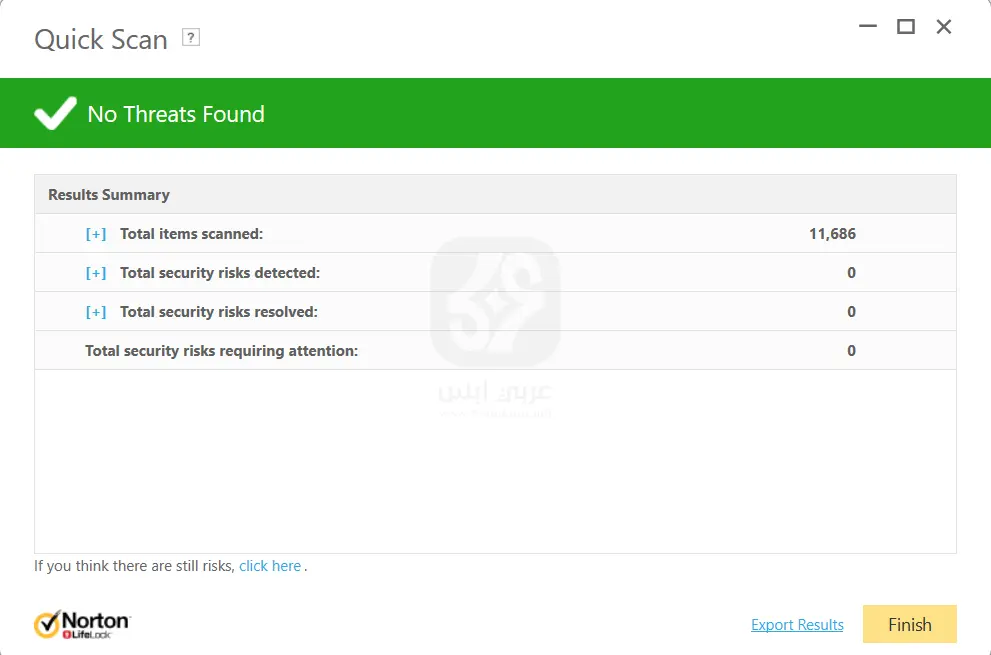Click the help question mark icon

(191, 38)
